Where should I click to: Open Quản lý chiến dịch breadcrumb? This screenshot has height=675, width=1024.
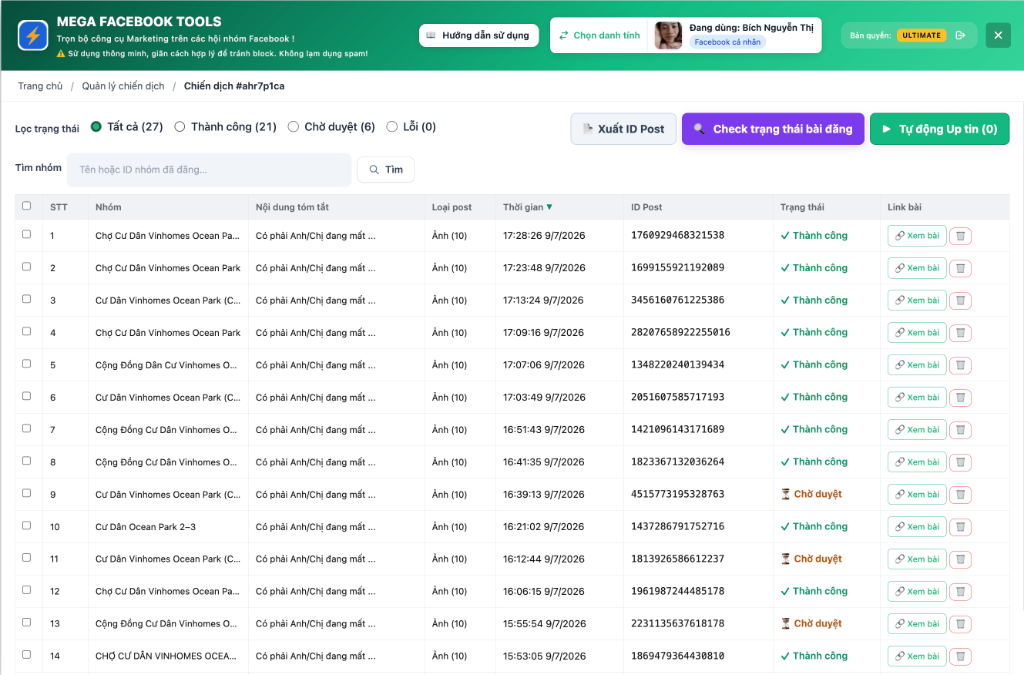[123, 86]
